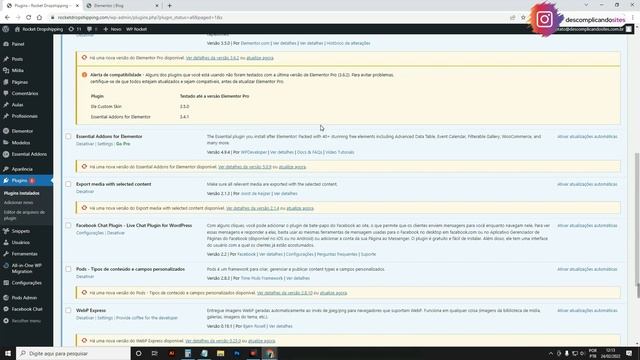This screenshot has width=640, height=360.
Task: Open Cortana circle in the taskbar
Action: click(x=138, y=353)
